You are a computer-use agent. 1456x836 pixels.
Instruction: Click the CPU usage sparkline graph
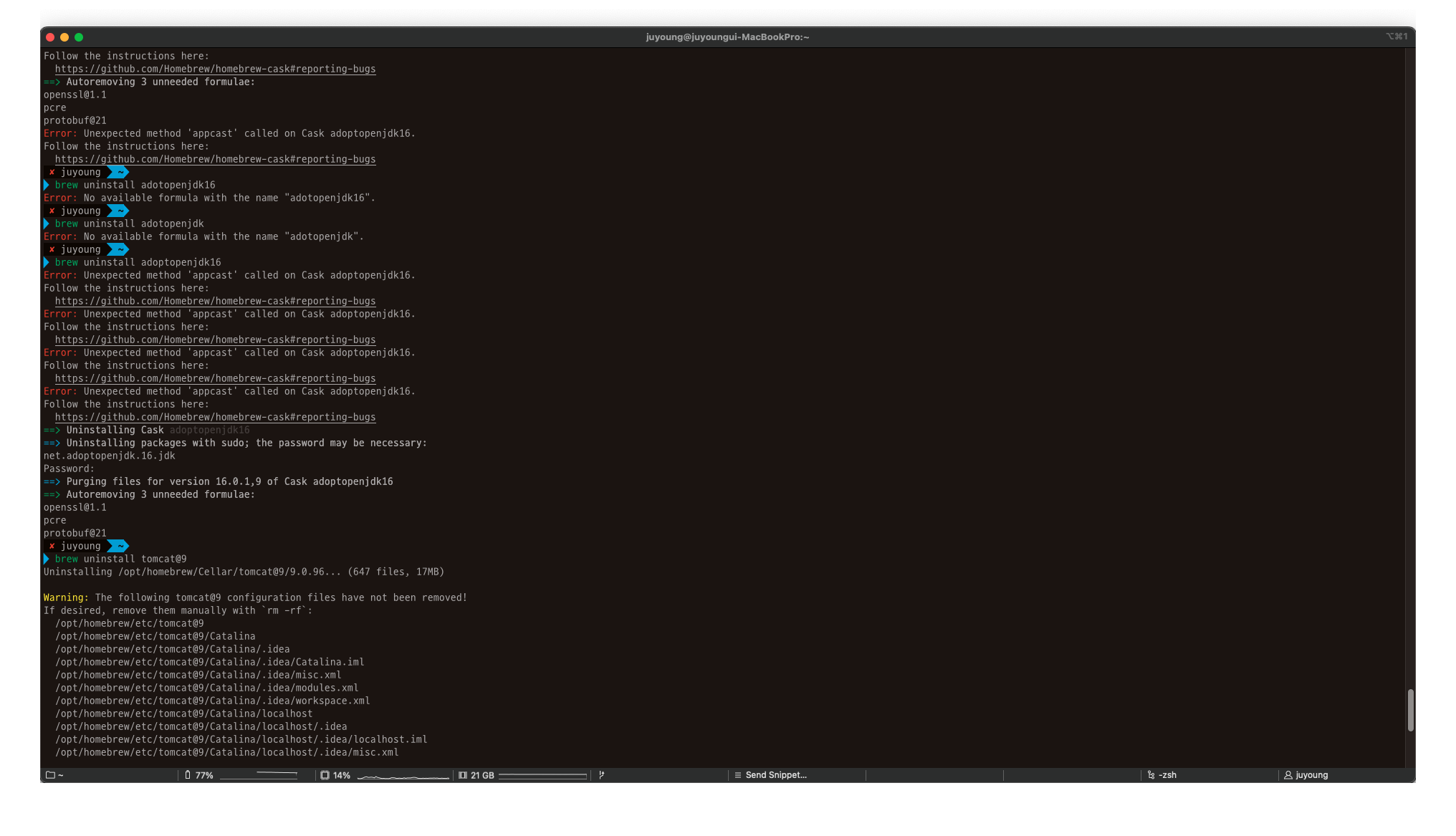point(403,776)
